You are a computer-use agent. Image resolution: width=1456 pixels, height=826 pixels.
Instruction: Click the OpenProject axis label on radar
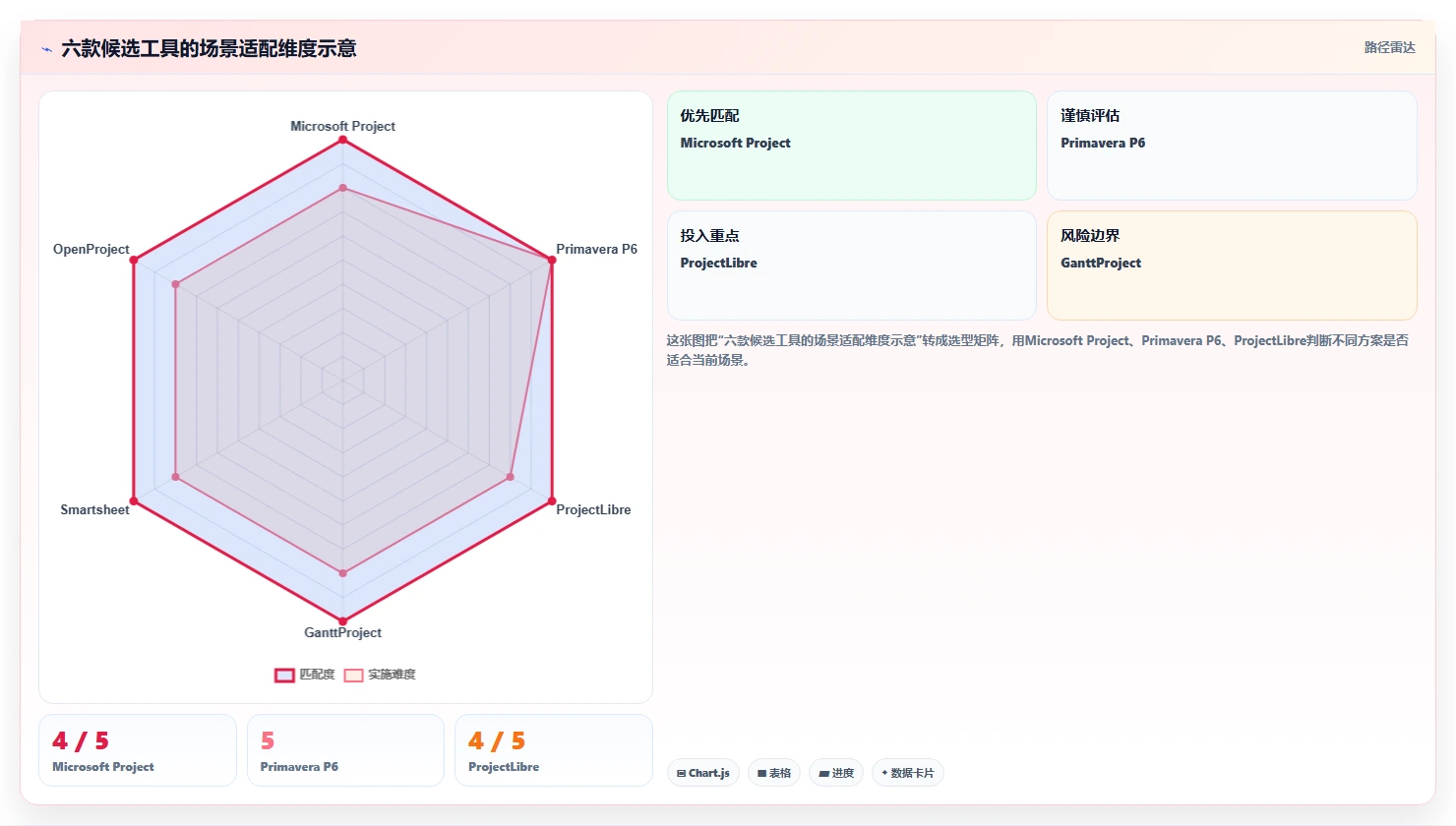(x=91, y=249)
